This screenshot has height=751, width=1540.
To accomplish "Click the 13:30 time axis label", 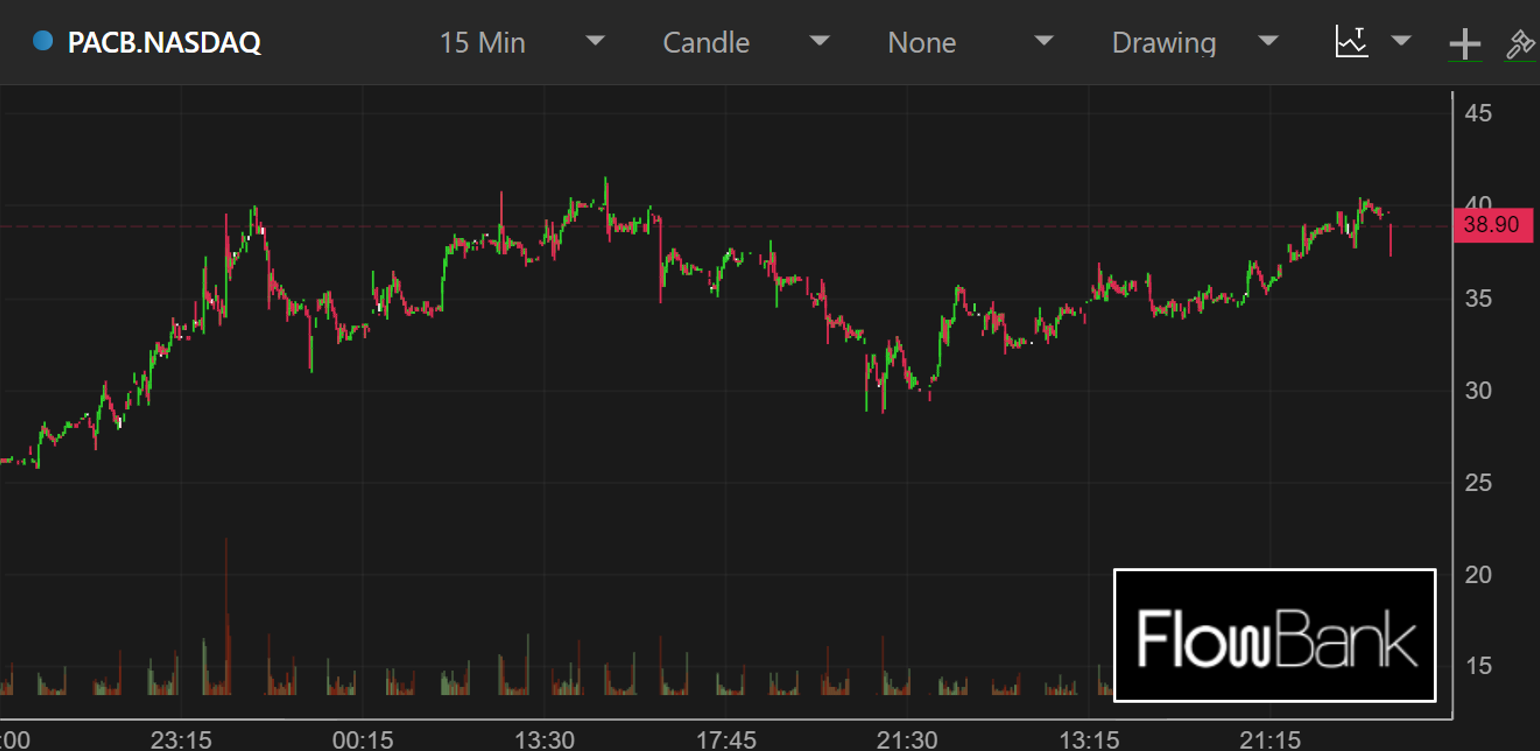I will 544,740.
